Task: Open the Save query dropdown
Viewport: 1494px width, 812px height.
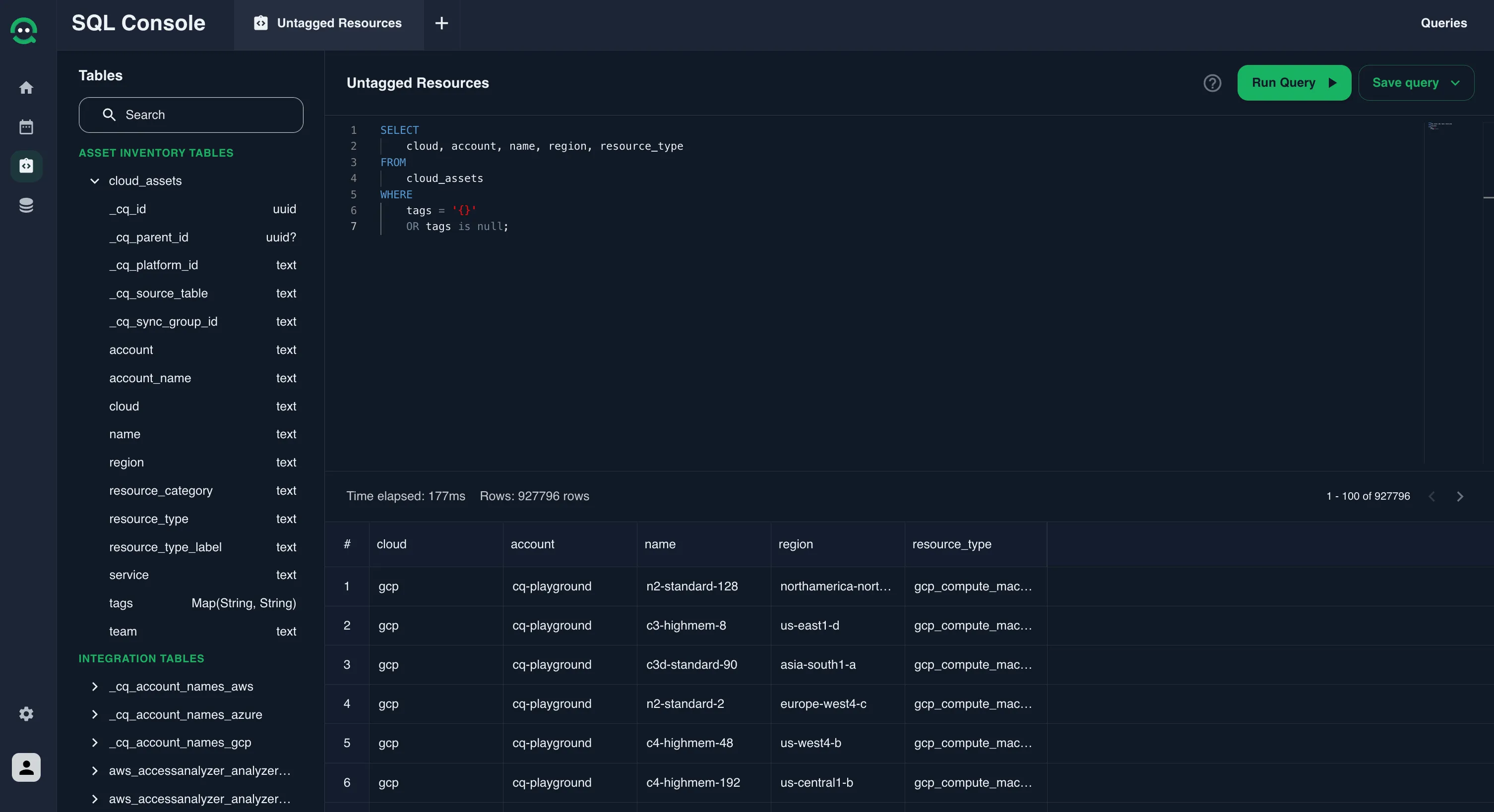Action: pos(1416,83)
